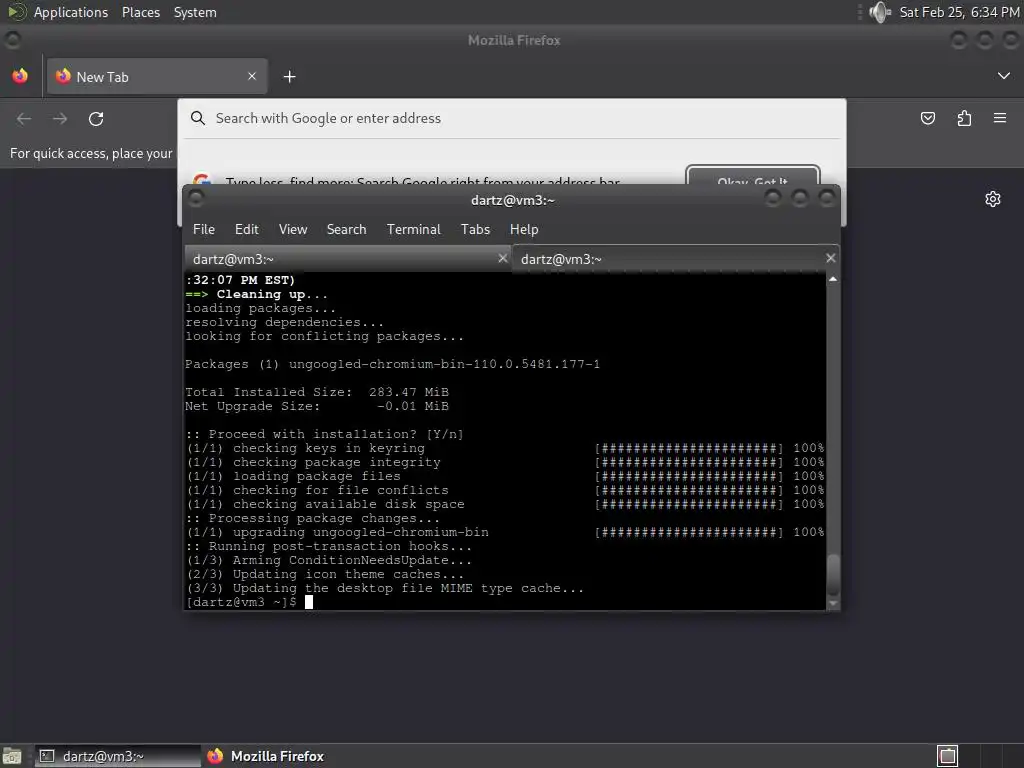Click the address bar magnifier icon

(x=198, y=118)
